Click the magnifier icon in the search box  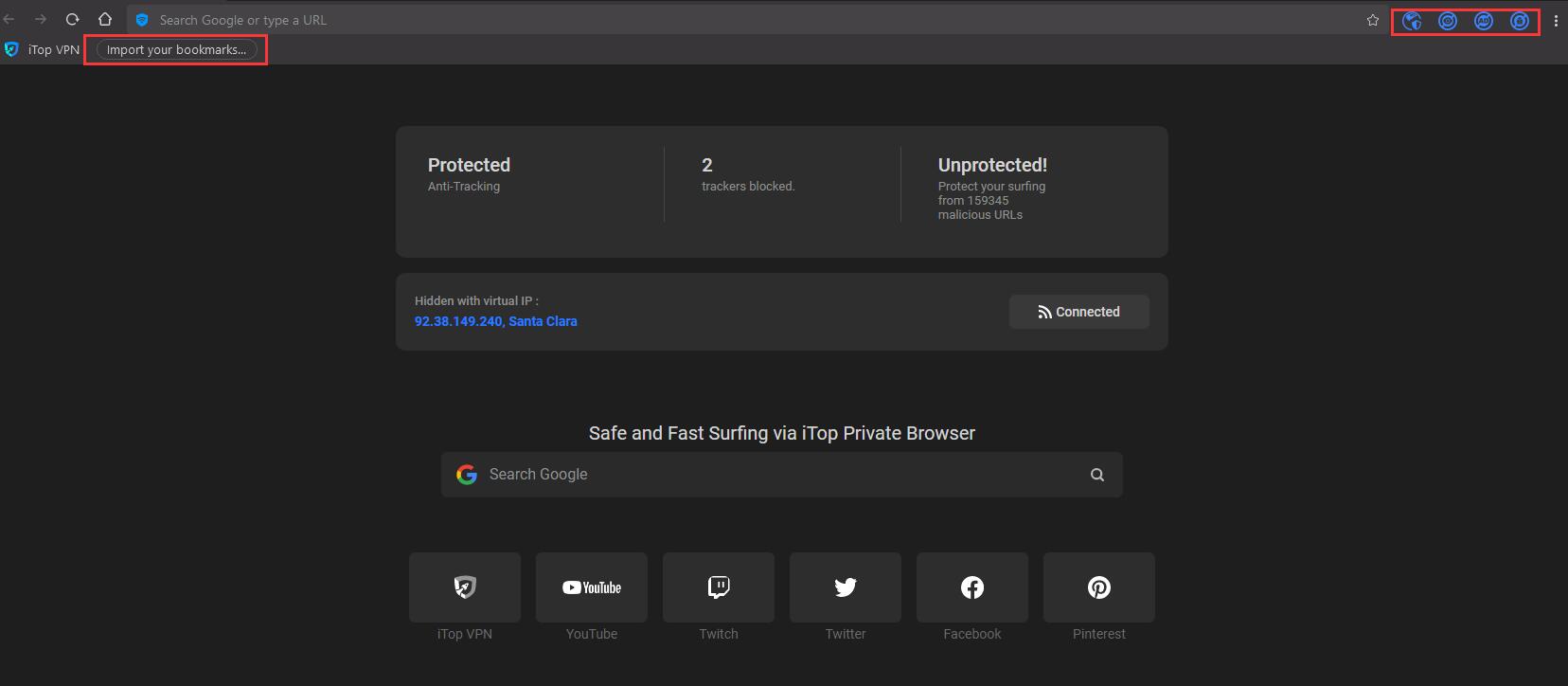point(1096,475)
